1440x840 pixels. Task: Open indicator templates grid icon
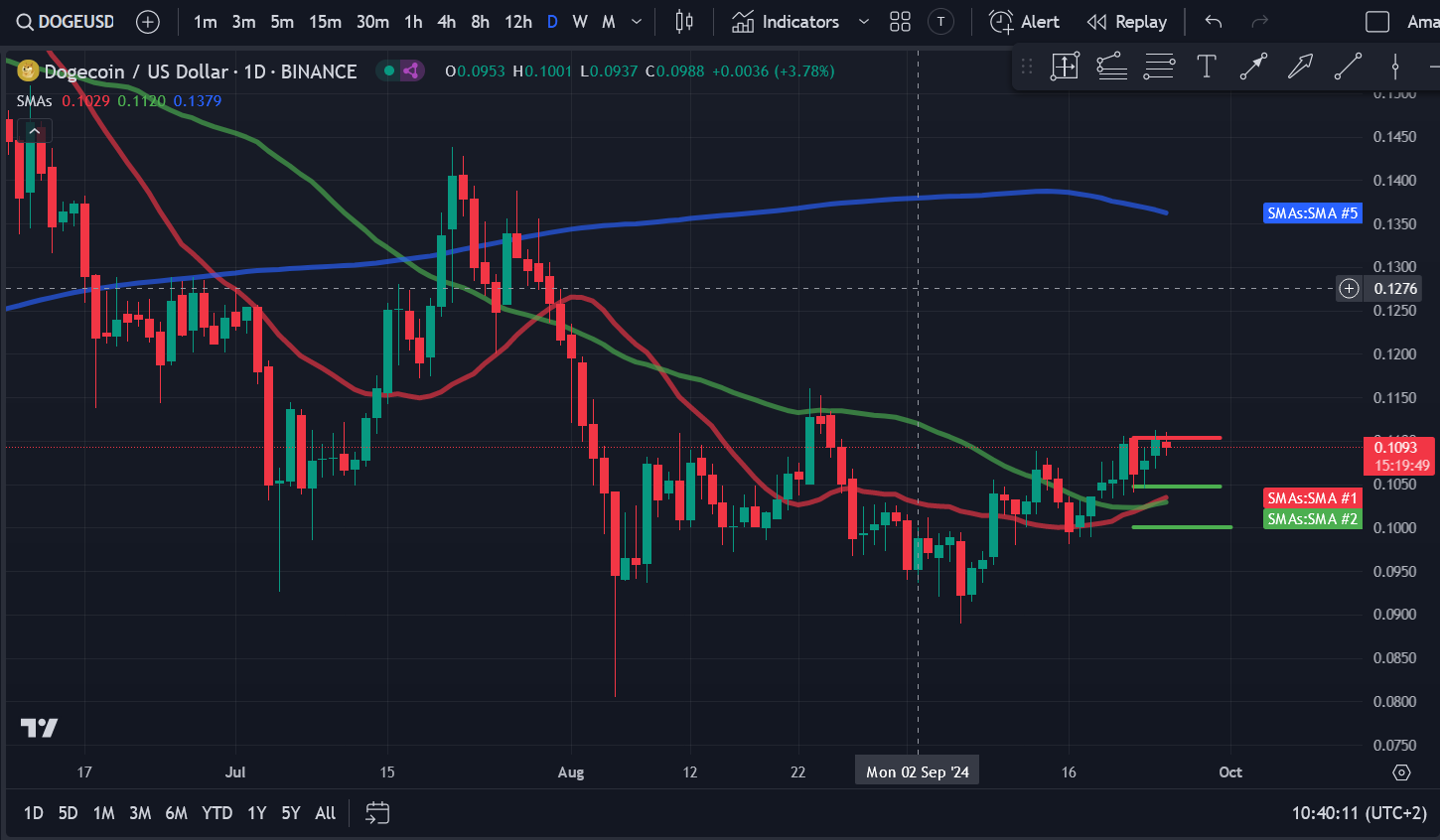(901, 22)
